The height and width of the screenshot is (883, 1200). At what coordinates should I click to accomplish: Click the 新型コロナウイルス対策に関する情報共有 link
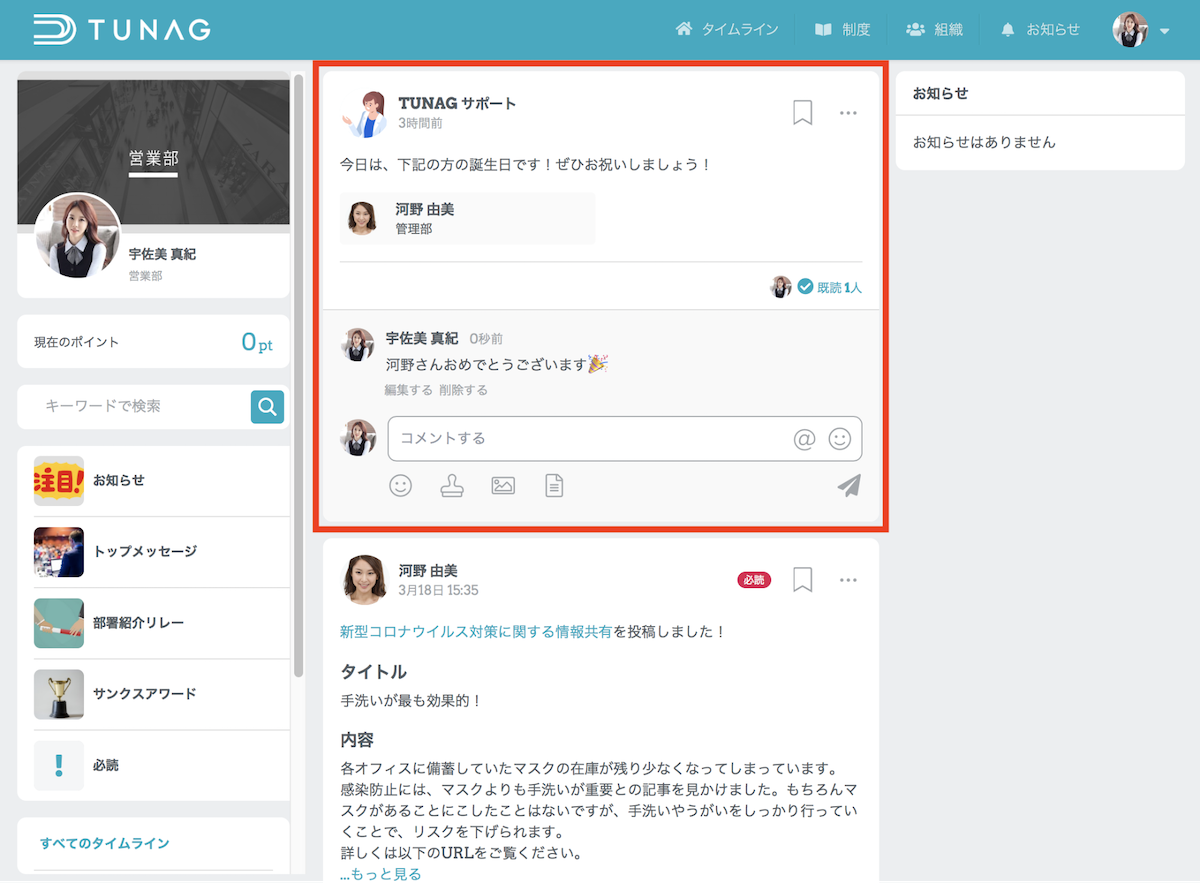(x=476, y=632)
